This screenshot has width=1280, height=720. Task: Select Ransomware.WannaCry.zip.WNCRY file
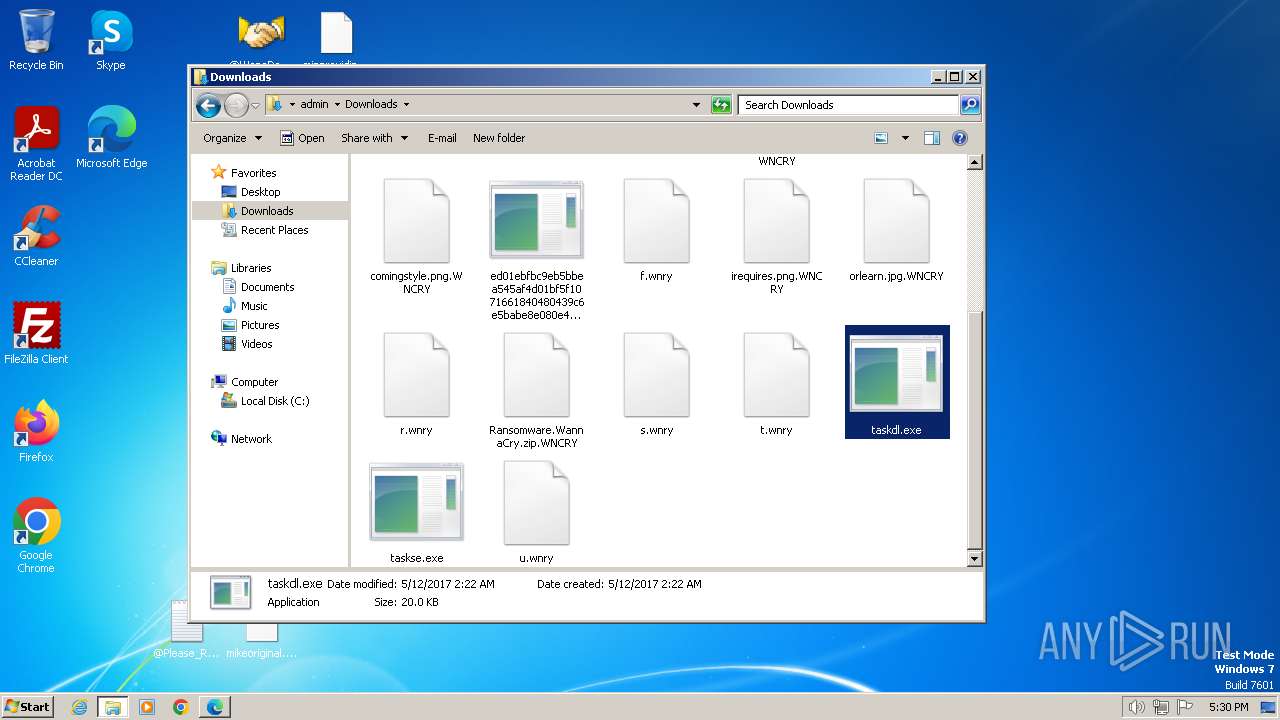pos(536,392)
